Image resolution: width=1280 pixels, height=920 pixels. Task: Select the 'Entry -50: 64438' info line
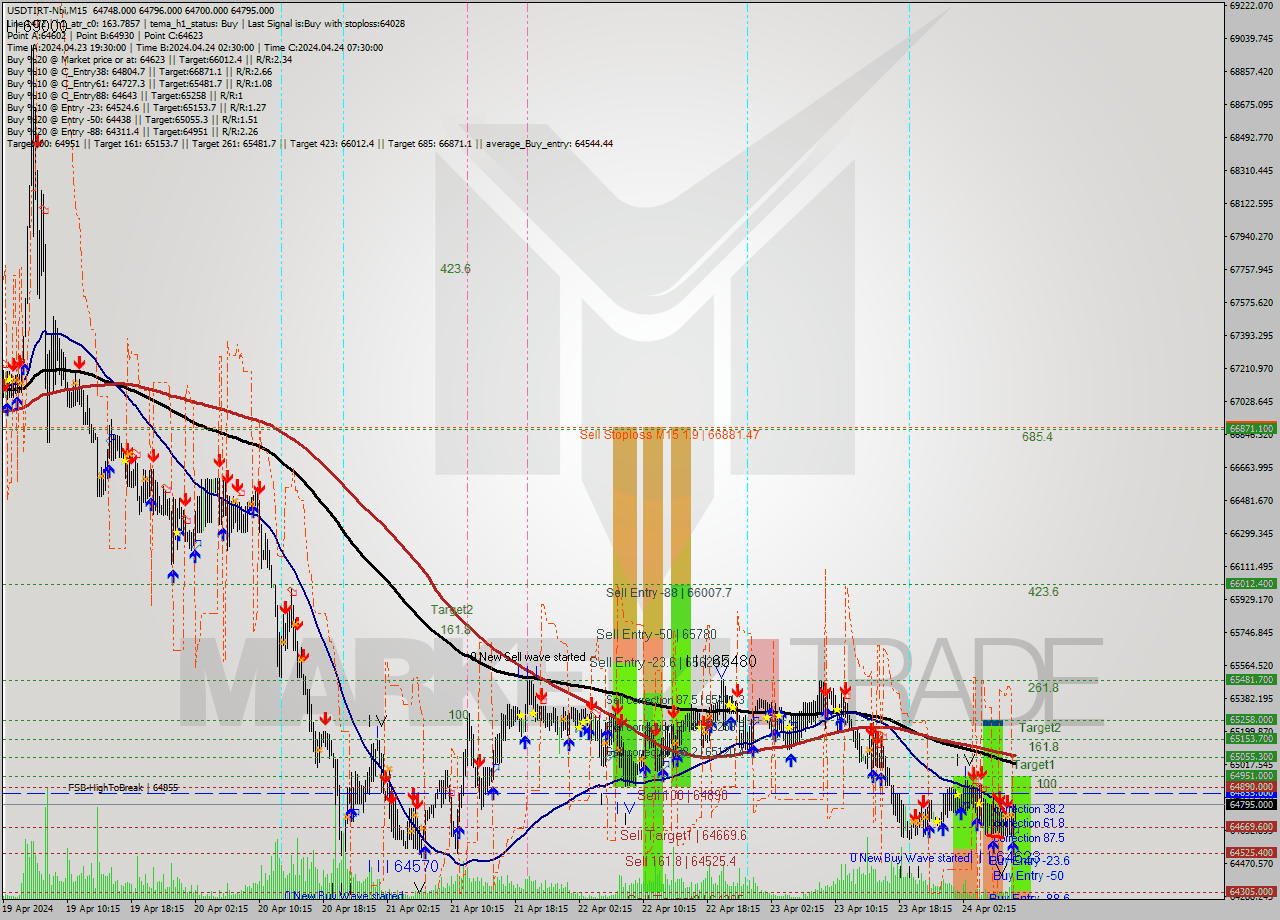coord(130,119)
